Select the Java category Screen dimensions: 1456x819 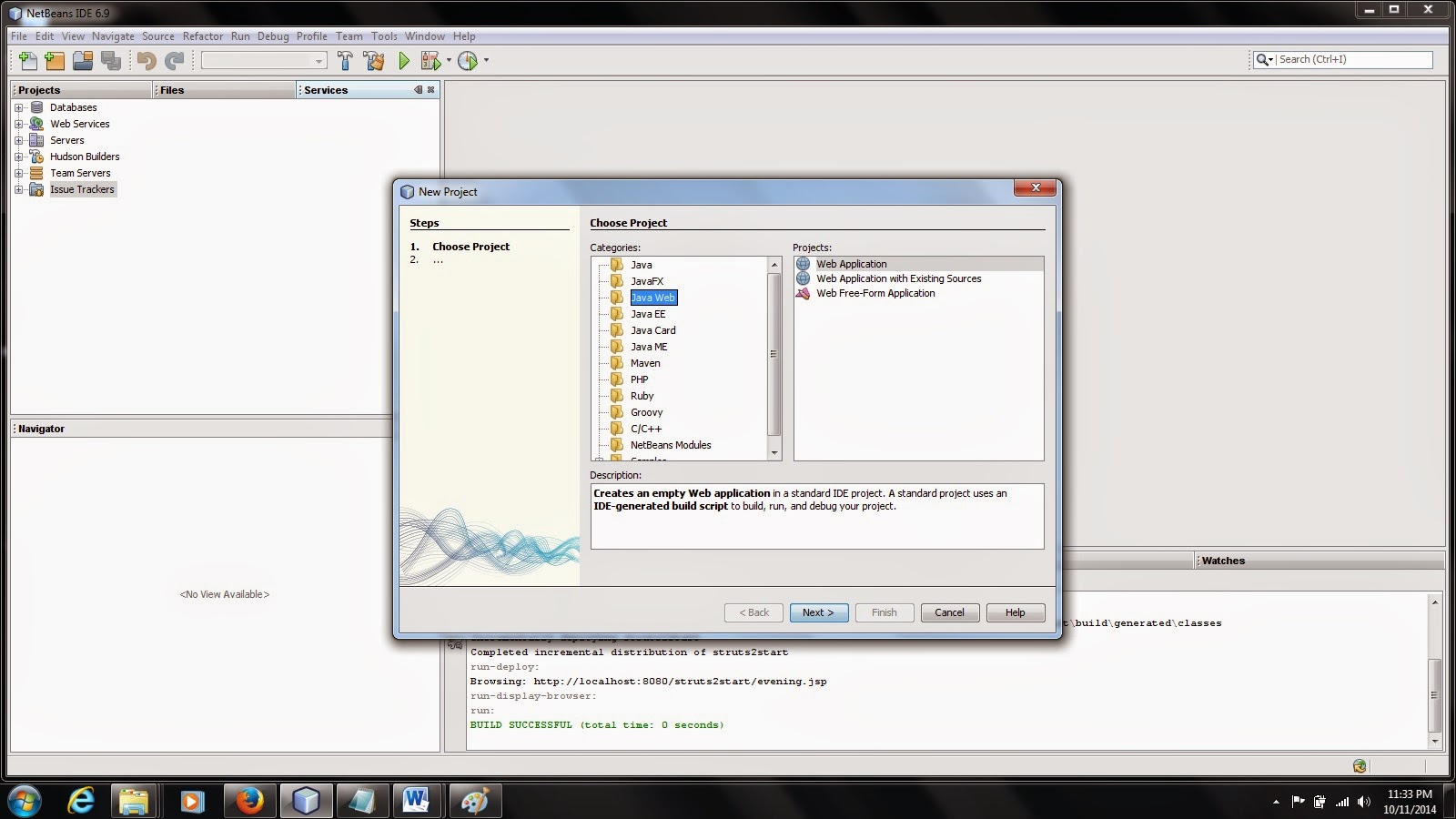pos(642,265)
